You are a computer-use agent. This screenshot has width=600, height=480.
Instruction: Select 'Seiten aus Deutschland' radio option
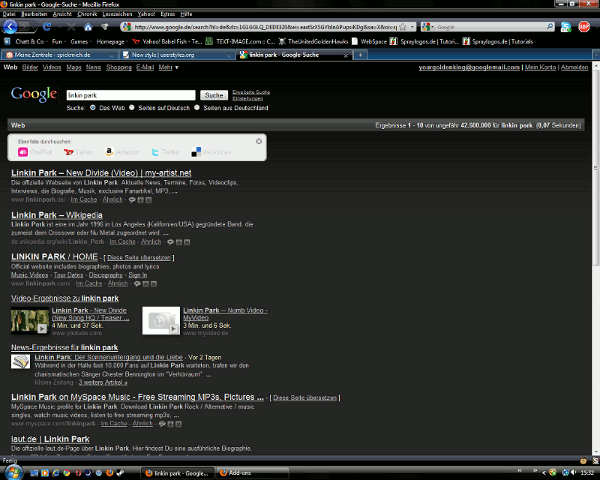point(197,108)
